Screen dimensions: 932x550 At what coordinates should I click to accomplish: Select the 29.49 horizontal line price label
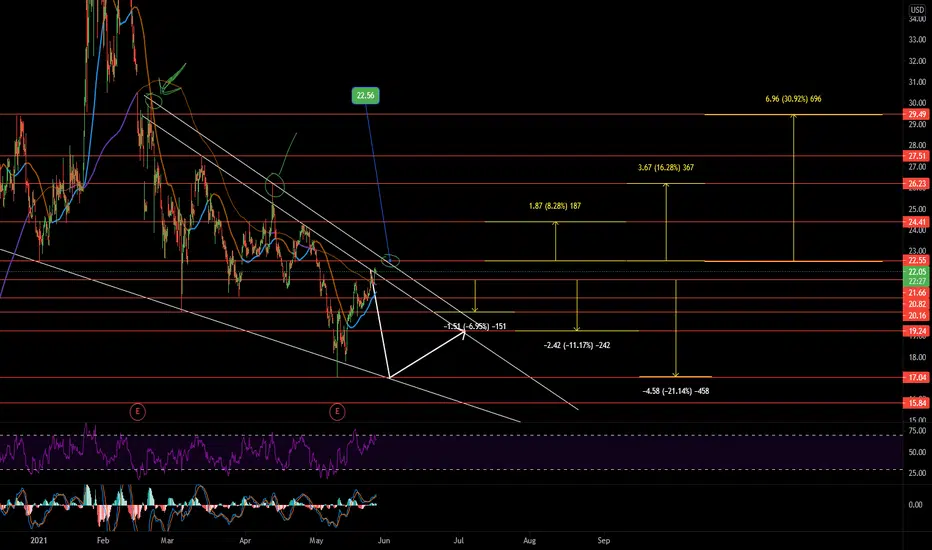[916, 114]
